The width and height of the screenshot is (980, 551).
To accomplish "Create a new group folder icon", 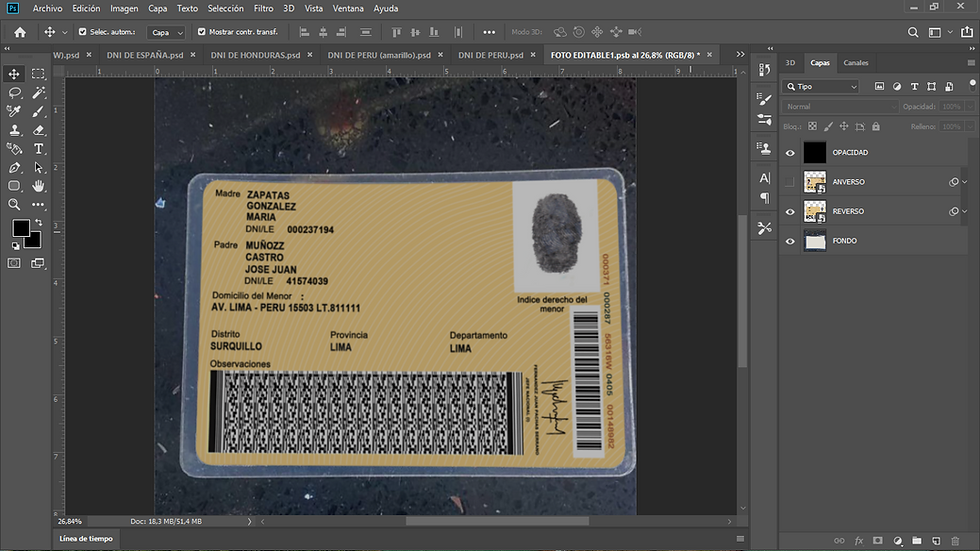I will click(x=917, y=540).
